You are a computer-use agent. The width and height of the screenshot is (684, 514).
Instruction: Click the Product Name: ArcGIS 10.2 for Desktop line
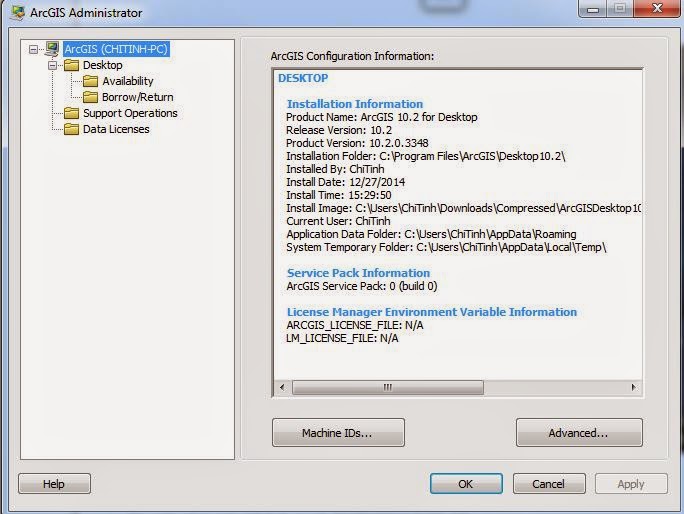382,117
